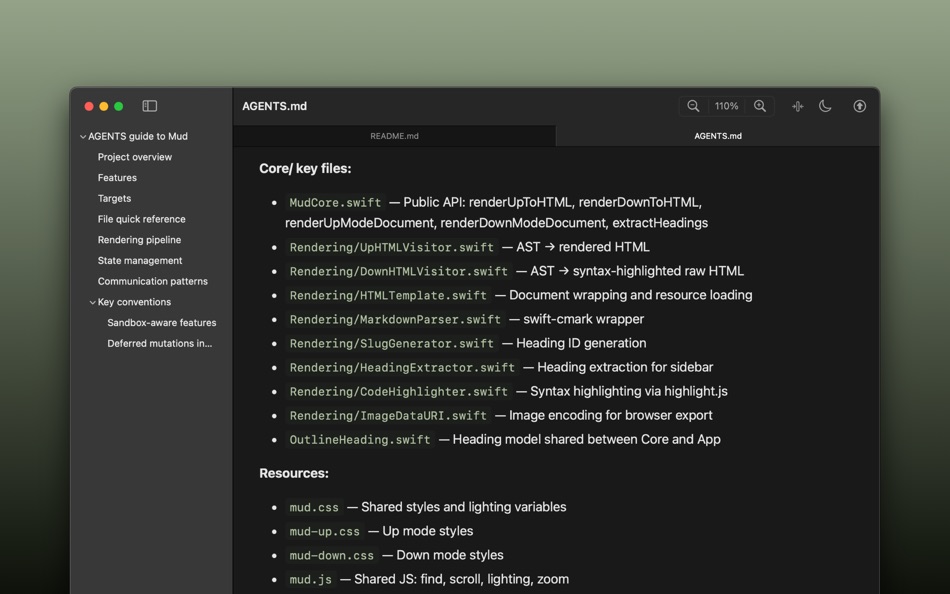Collapse AGENTS guide to Mud outline
This screenshot has width=950, height=594.
click(x=83, y=137)
